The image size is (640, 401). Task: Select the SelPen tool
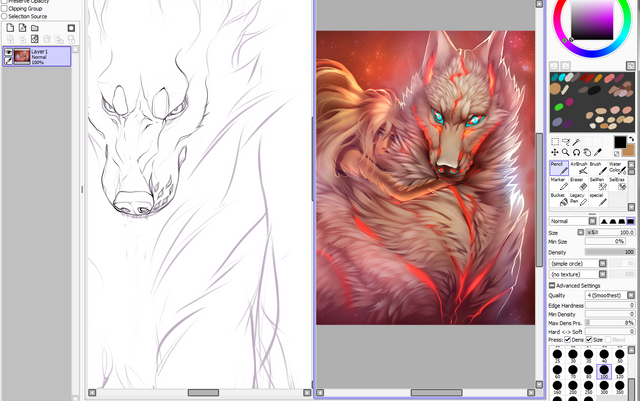coord(598,184)
